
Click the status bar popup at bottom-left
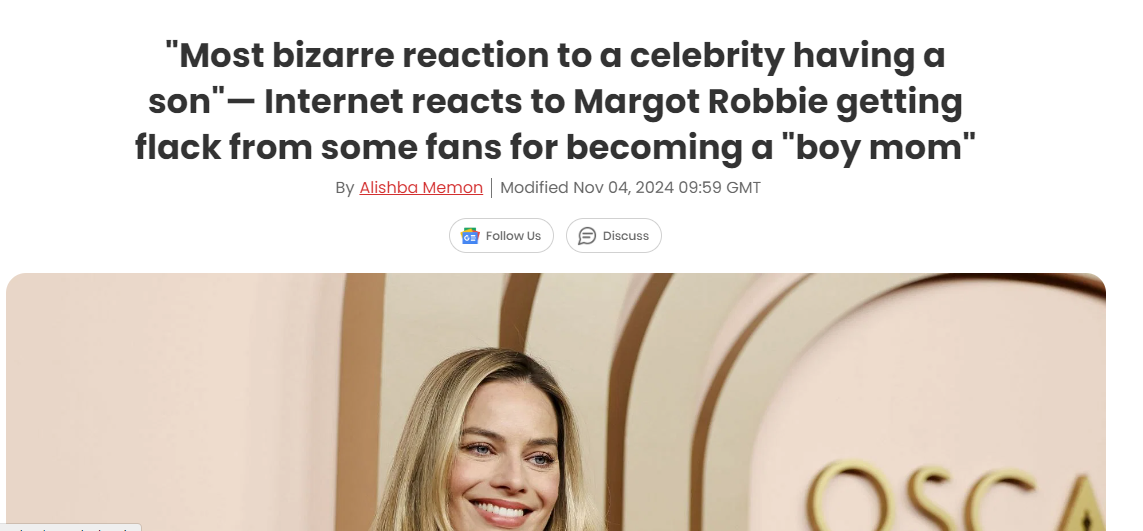click(70, 526)
